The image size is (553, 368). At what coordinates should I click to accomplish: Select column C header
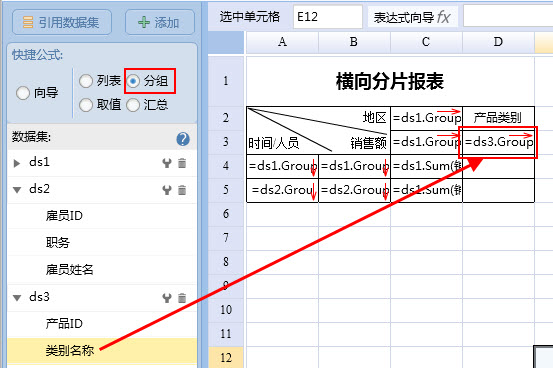tap(426, 42)
